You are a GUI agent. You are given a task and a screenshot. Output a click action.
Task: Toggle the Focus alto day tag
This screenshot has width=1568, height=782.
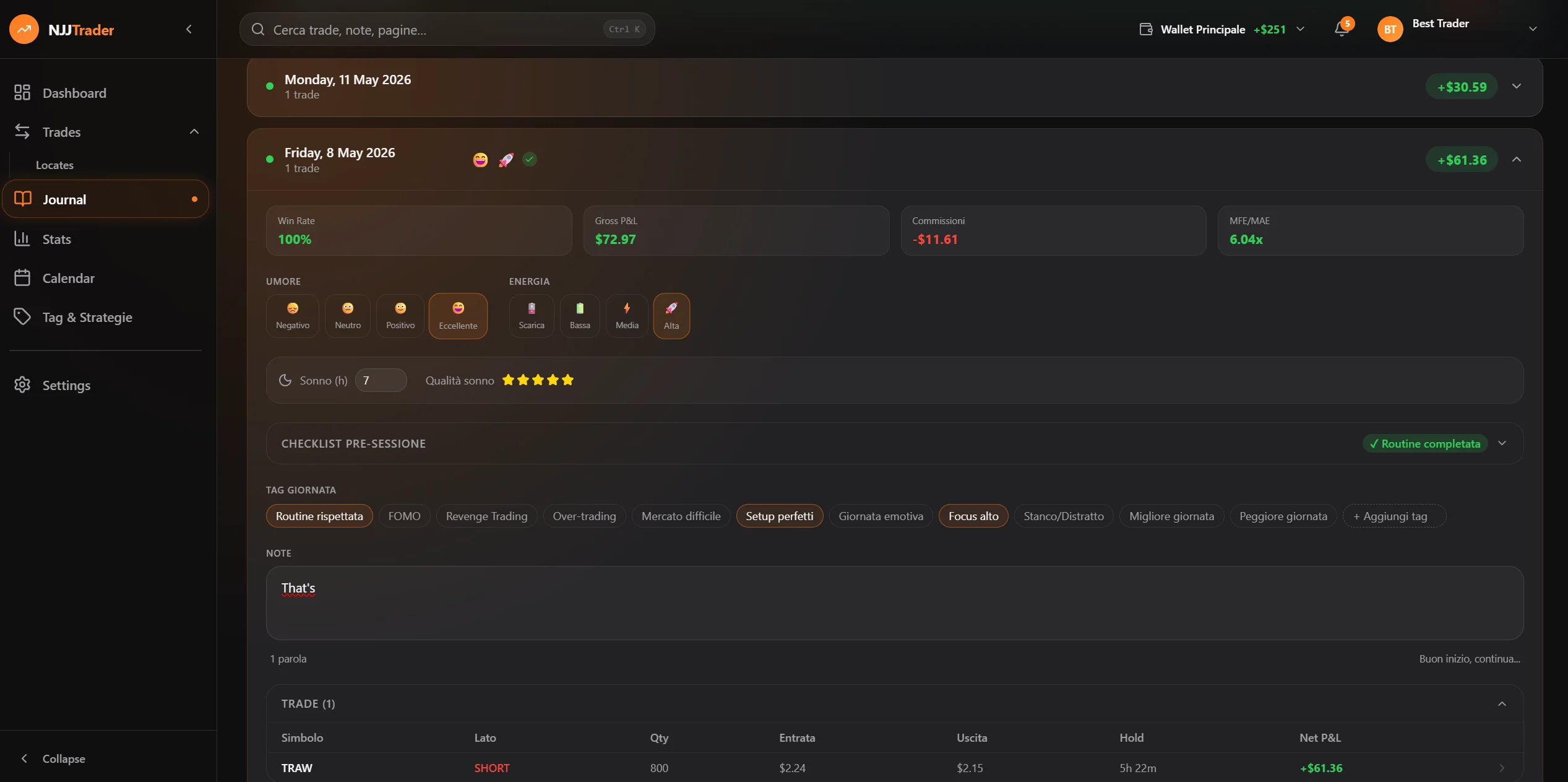point(973,516)
